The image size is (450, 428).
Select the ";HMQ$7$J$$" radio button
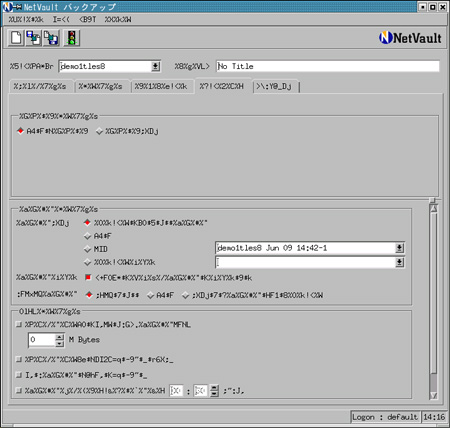[x=89, y=295]
